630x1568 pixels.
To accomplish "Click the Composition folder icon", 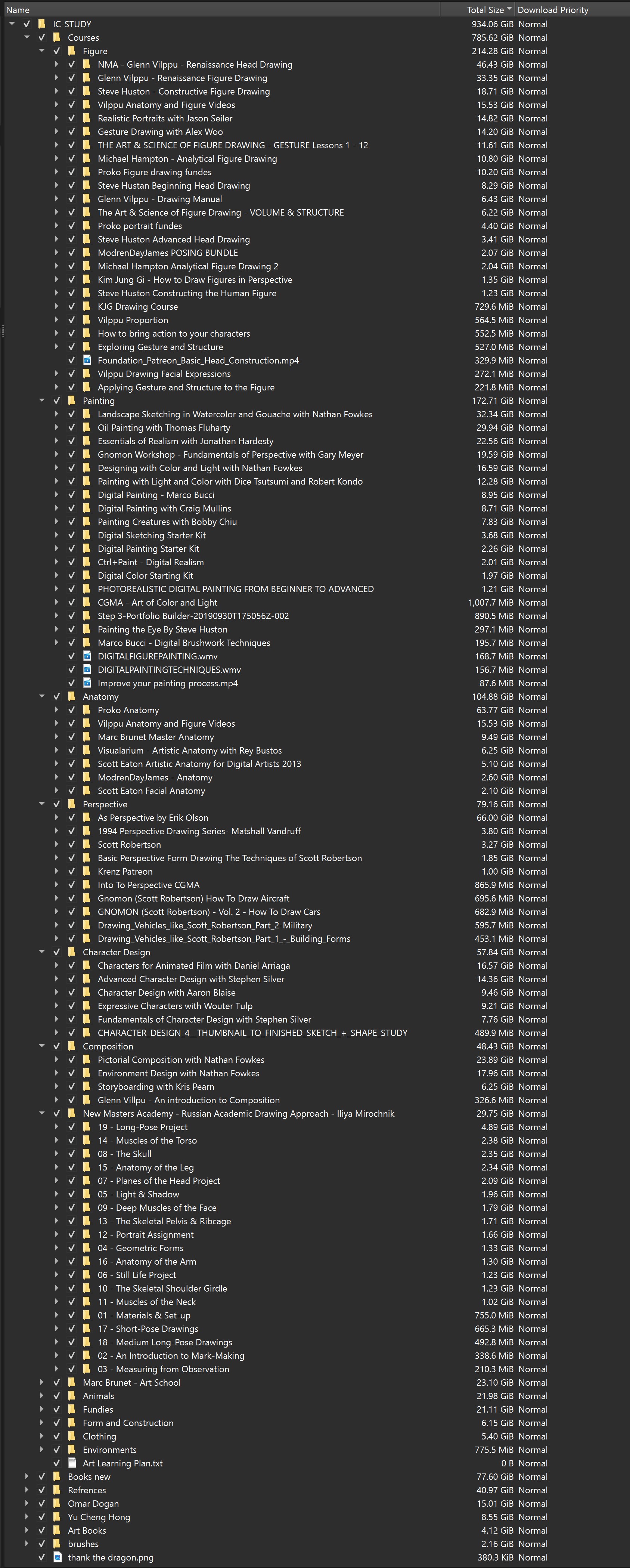I will pyautogui.click(x=72, y=1046).
